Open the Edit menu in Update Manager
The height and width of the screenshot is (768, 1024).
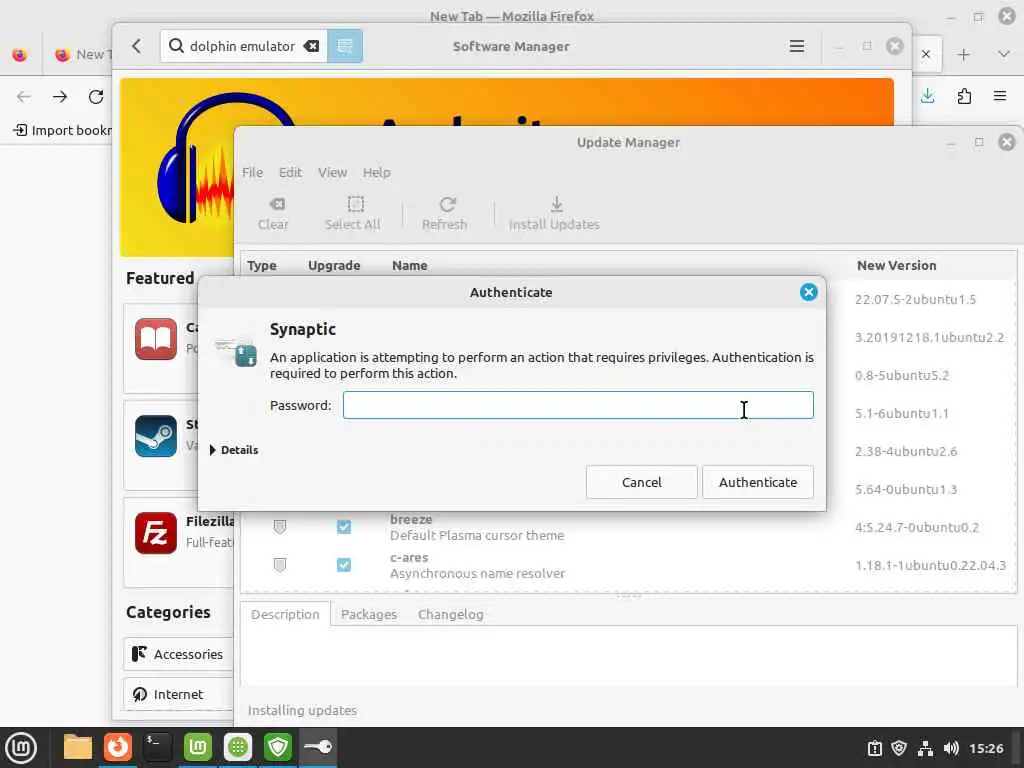tap(290, 172)
